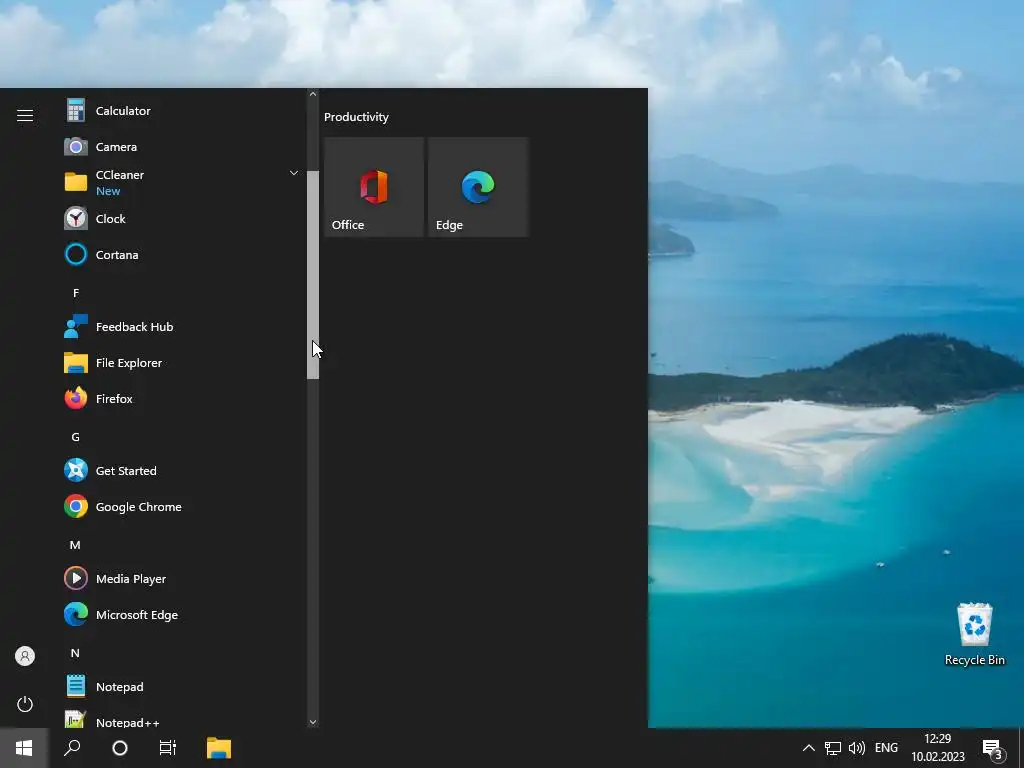Launch Firefox browser
Viewport: 1024px width, 768px height.
click(x=181, y=398)
